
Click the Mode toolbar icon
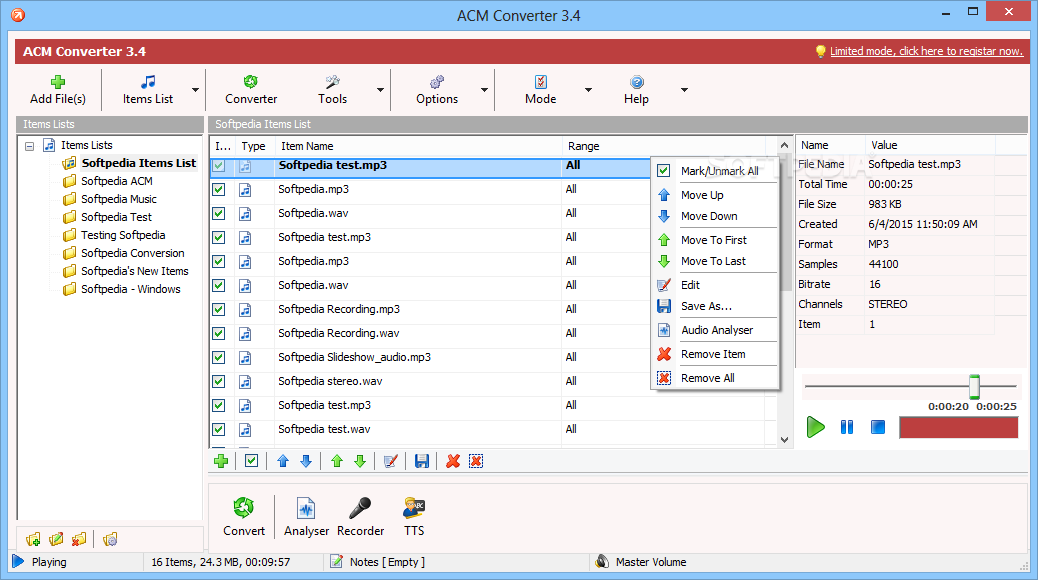point(541,82)
